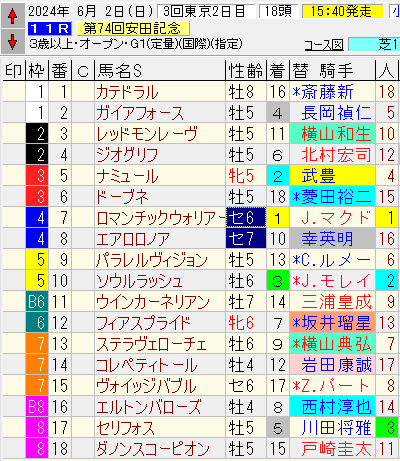The image size is (400, 461).
Task: Click the 第74回安田記念 race title
Action: (133, 29)
